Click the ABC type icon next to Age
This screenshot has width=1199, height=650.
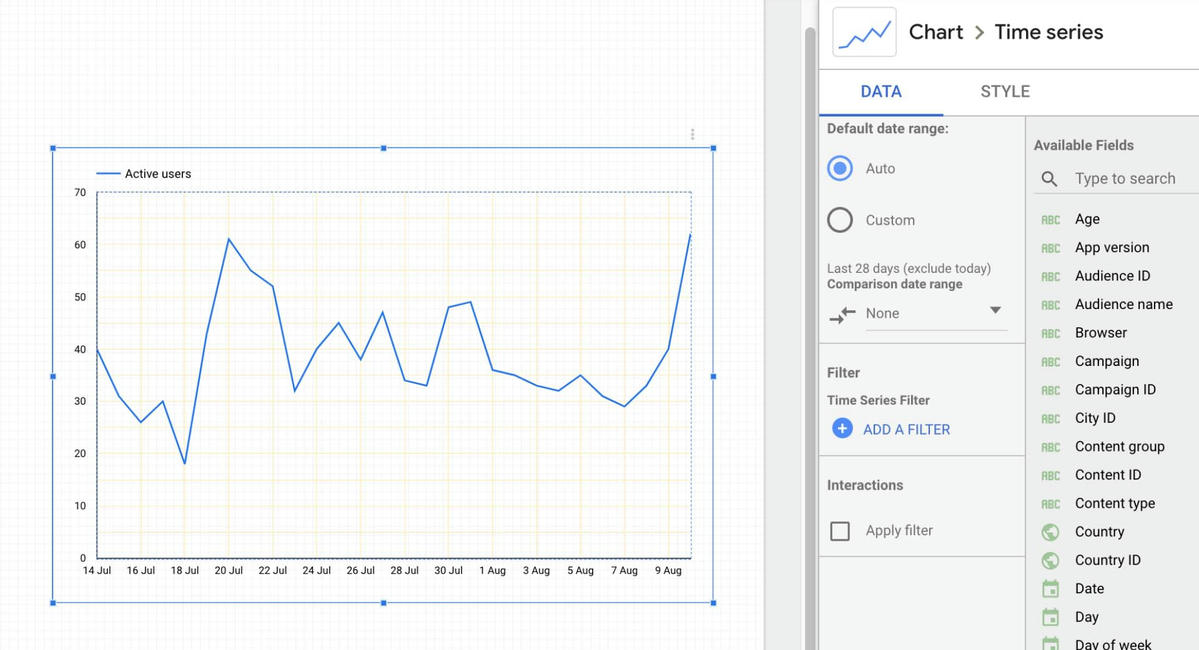click(x=1051, y=220)
